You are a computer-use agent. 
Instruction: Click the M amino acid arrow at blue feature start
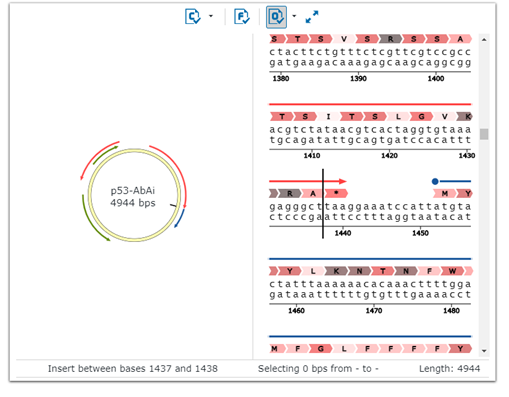pyautogui.click(x=444, y=193)
